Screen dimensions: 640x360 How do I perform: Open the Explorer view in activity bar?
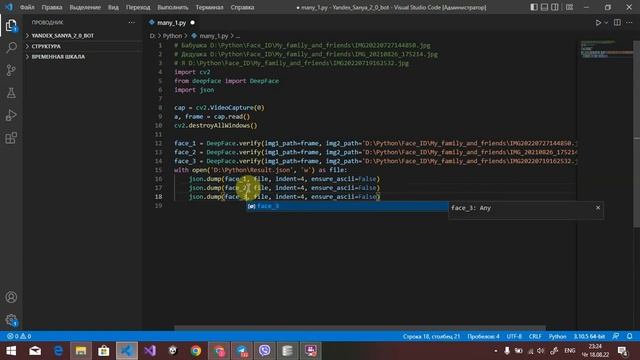coord(11,26)
